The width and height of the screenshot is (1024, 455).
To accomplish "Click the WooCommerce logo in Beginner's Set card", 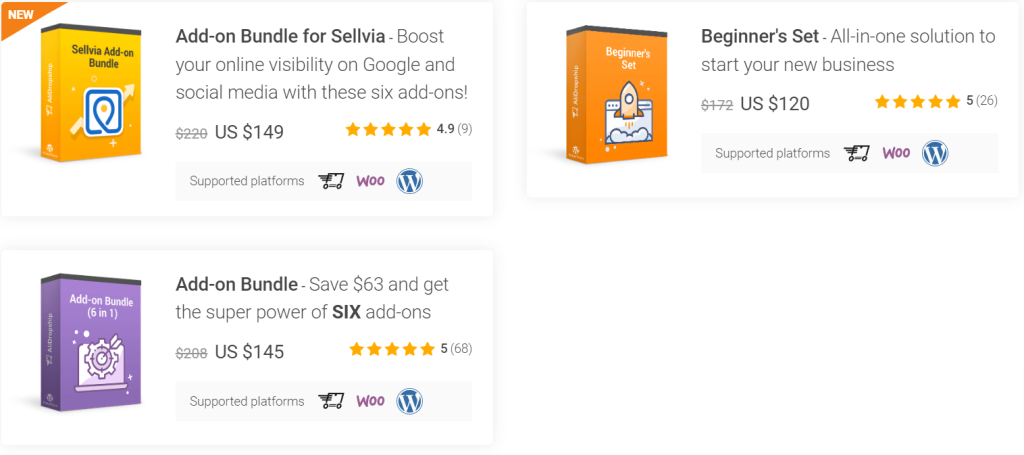I will [x=896, y=153].
